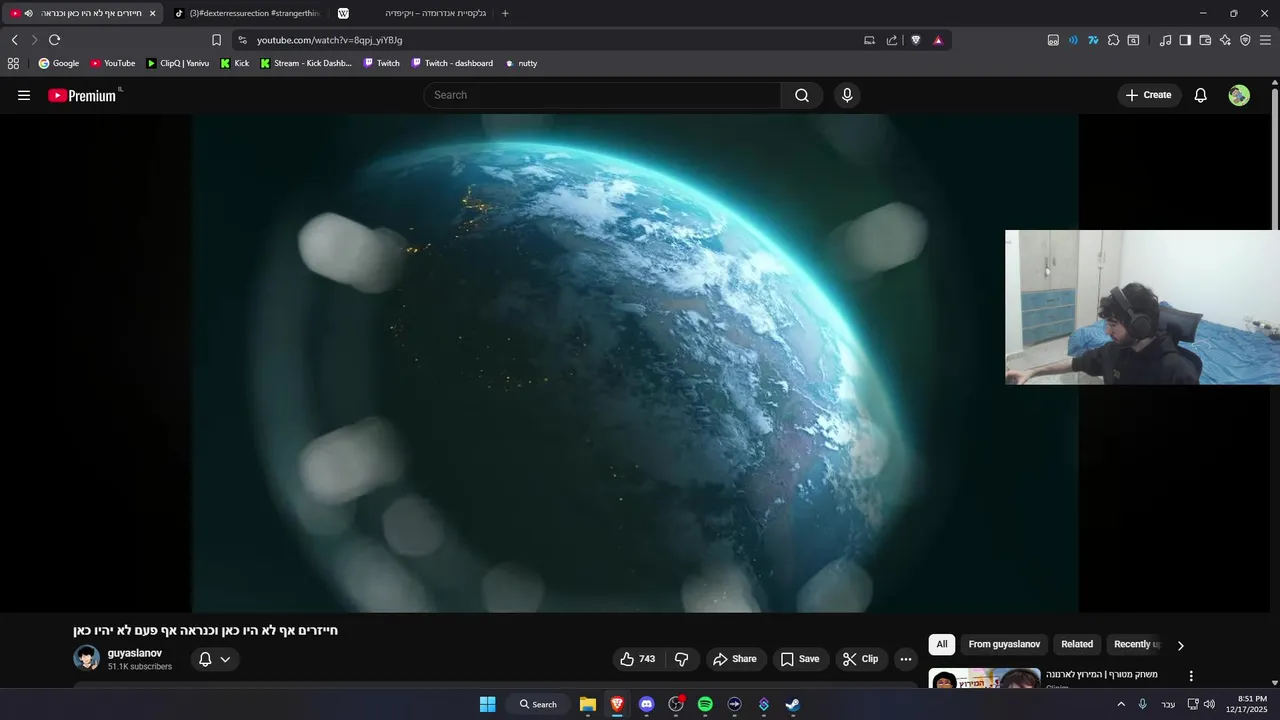Open Brave Shields lion icon in address bar
Screen dimensions: 1280x720
[915, 40]
